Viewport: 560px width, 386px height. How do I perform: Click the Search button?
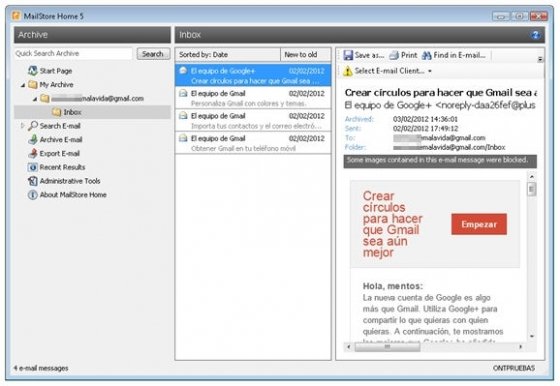[153, 54]
